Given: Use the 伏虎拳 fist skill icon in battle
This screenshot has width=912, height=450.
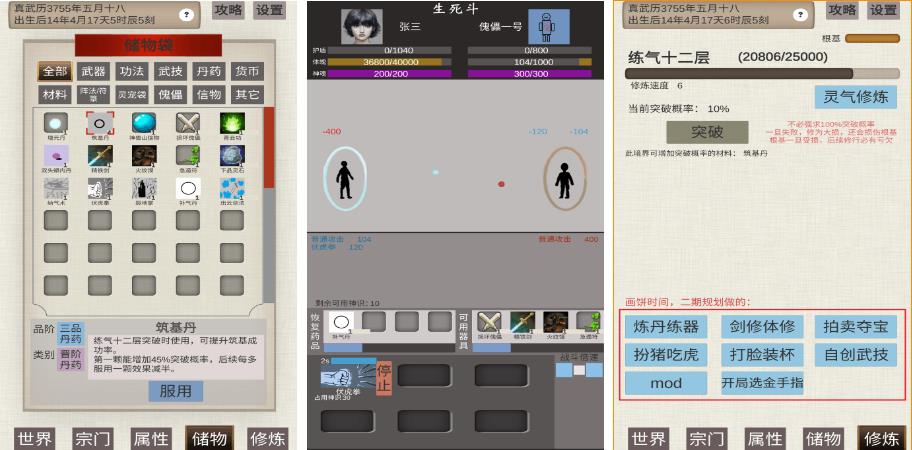Looking at the screenshot, I should coord(346,376).
